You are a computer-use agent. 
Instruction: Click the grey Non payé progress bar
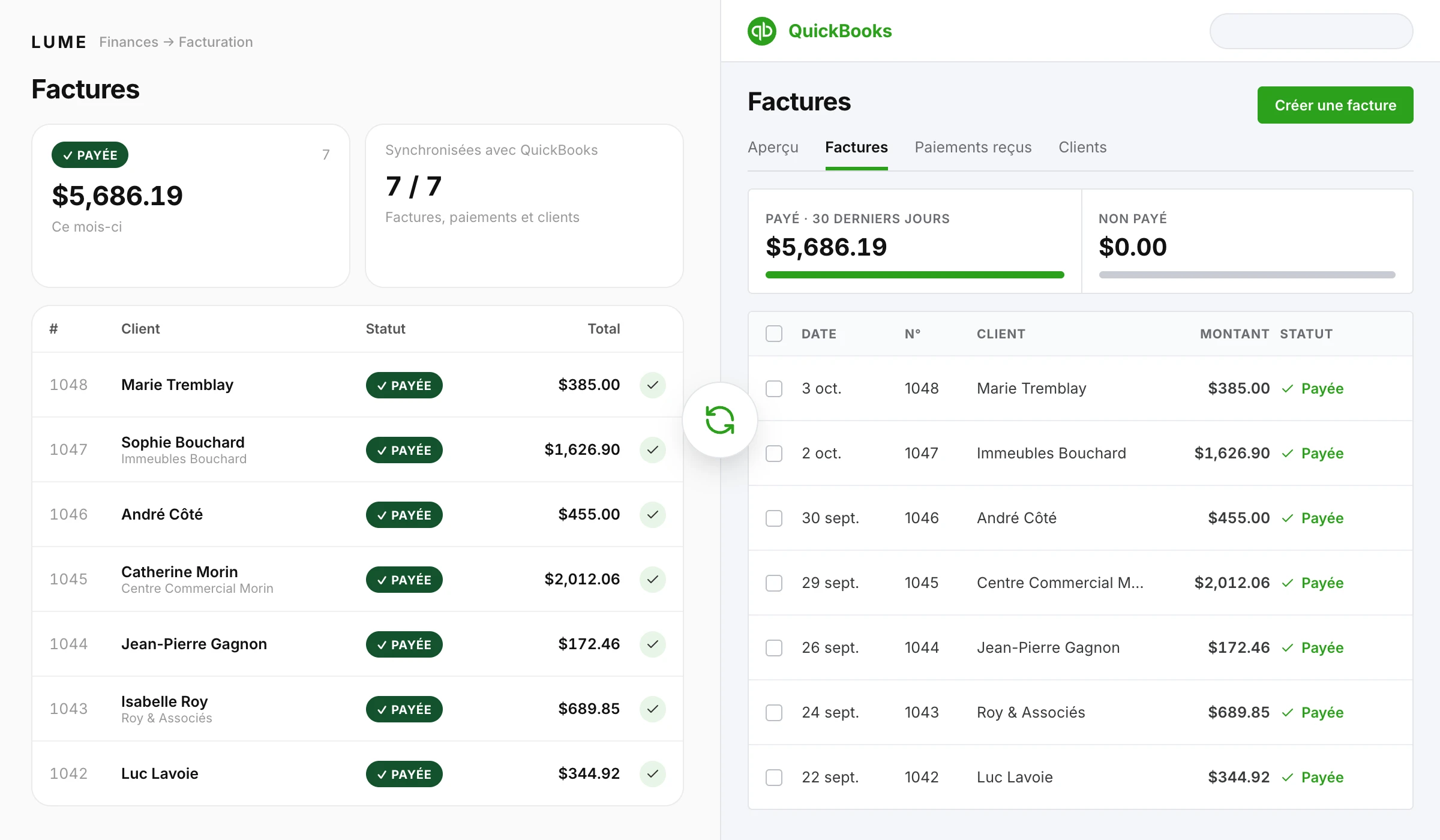[1247, 275]
